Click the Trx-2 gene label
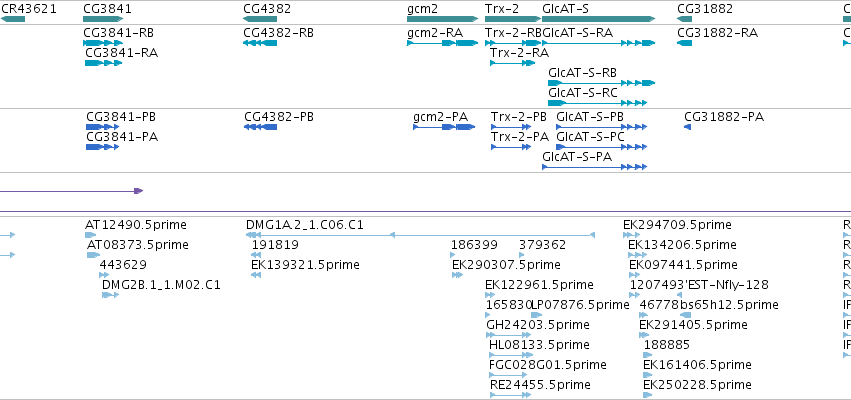Screen dimensions: 851x400 click(501, 9)
